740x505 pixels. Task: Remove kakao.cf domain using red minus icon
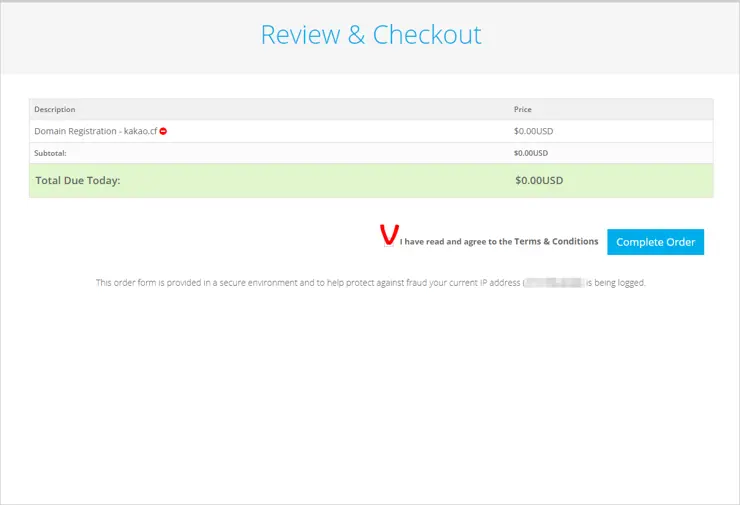pyautogui.click(x=163, y=131)
